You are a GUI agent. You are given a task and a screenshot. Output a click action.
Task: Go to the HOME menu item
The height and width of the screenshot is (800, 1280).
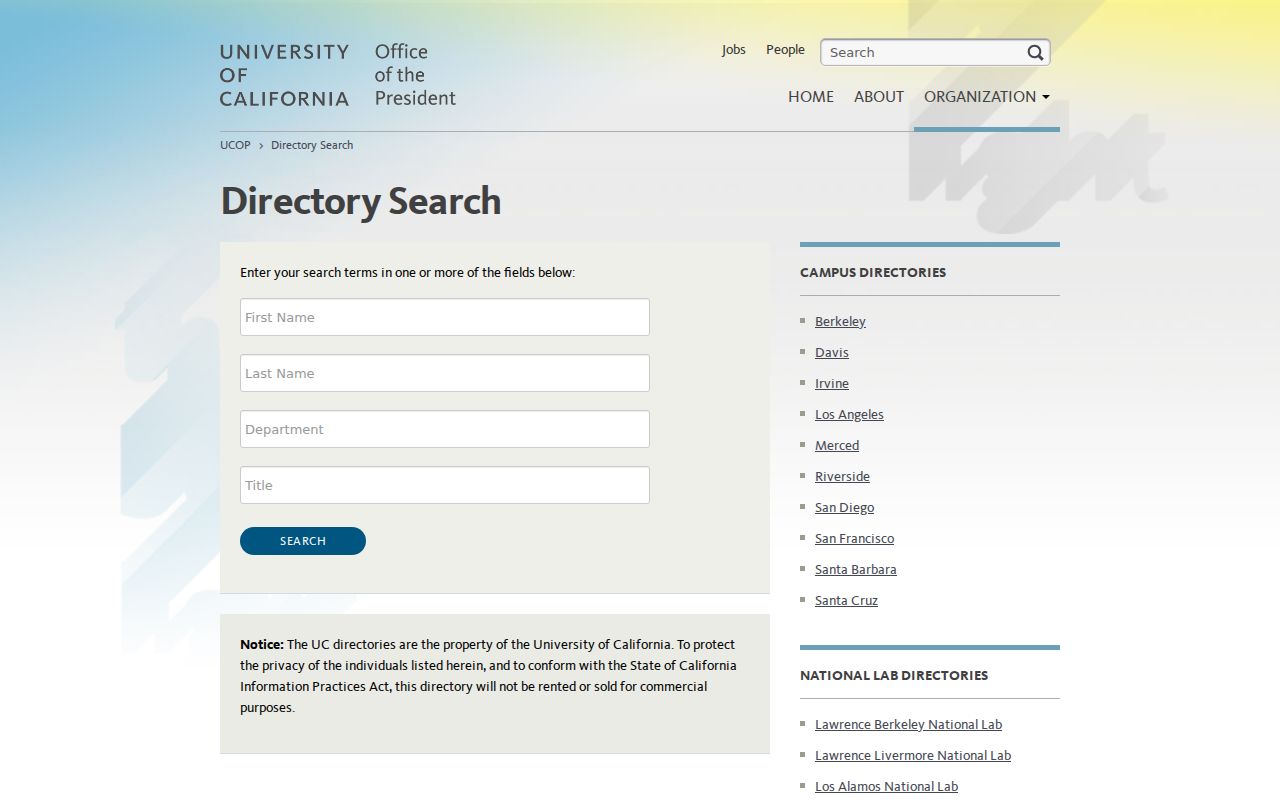click(811, 97)
